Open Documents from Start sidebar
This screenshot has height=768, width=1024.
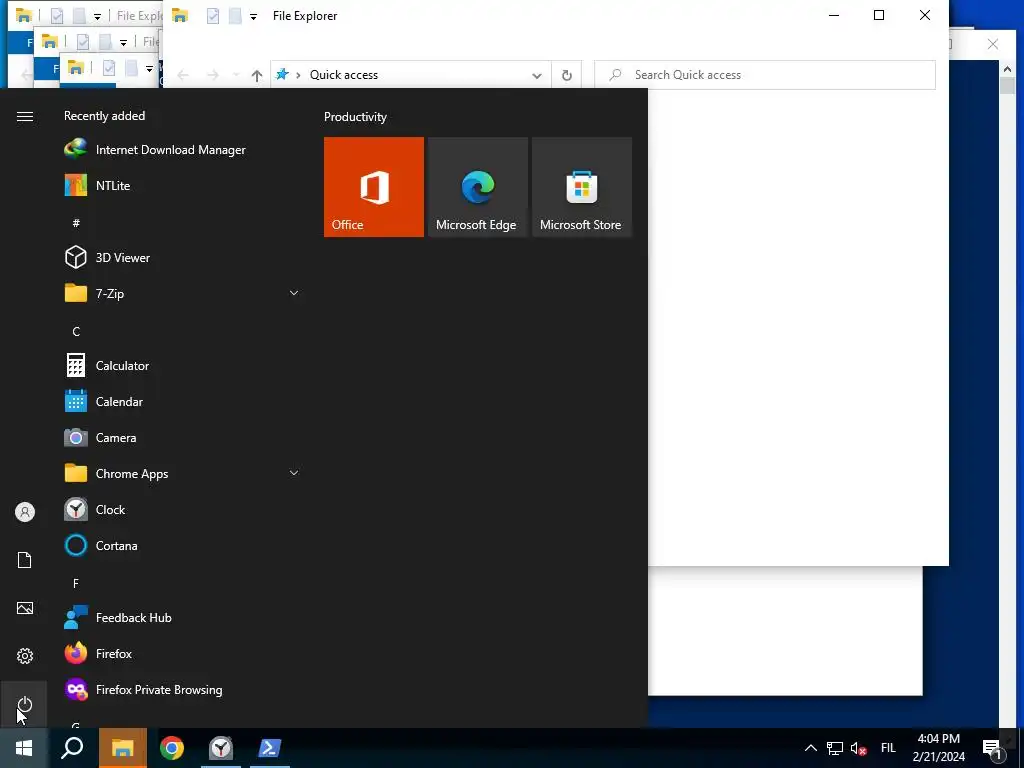[25, 560]
